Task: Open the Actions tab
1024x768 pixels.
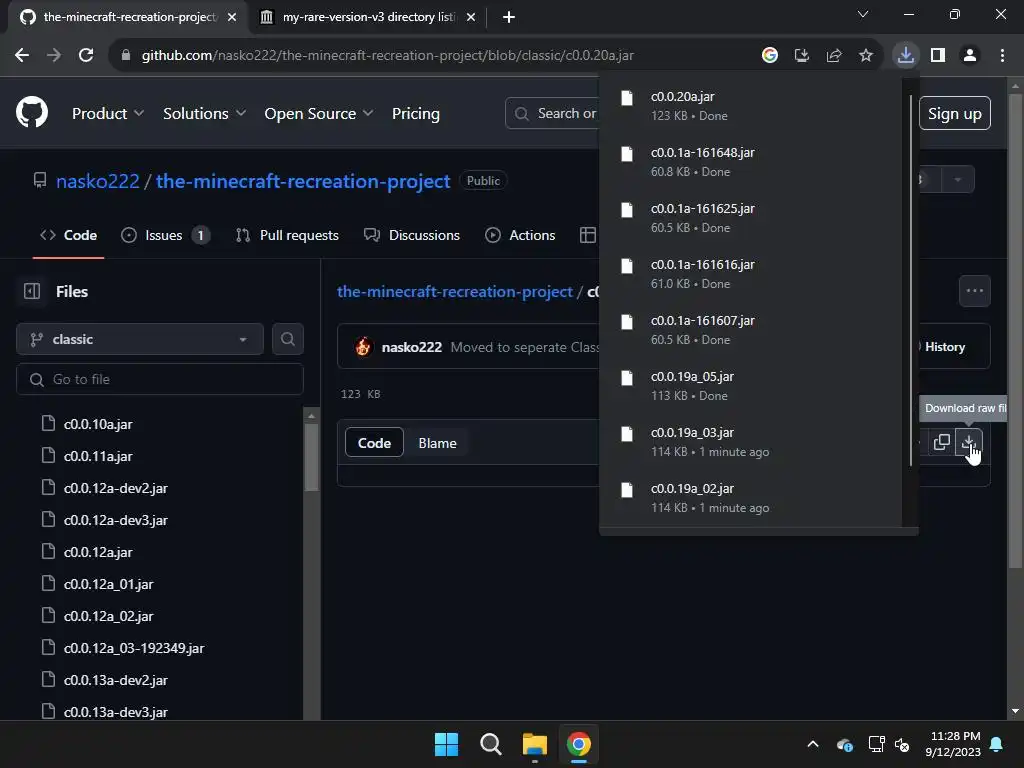Action: coord(520,235)
